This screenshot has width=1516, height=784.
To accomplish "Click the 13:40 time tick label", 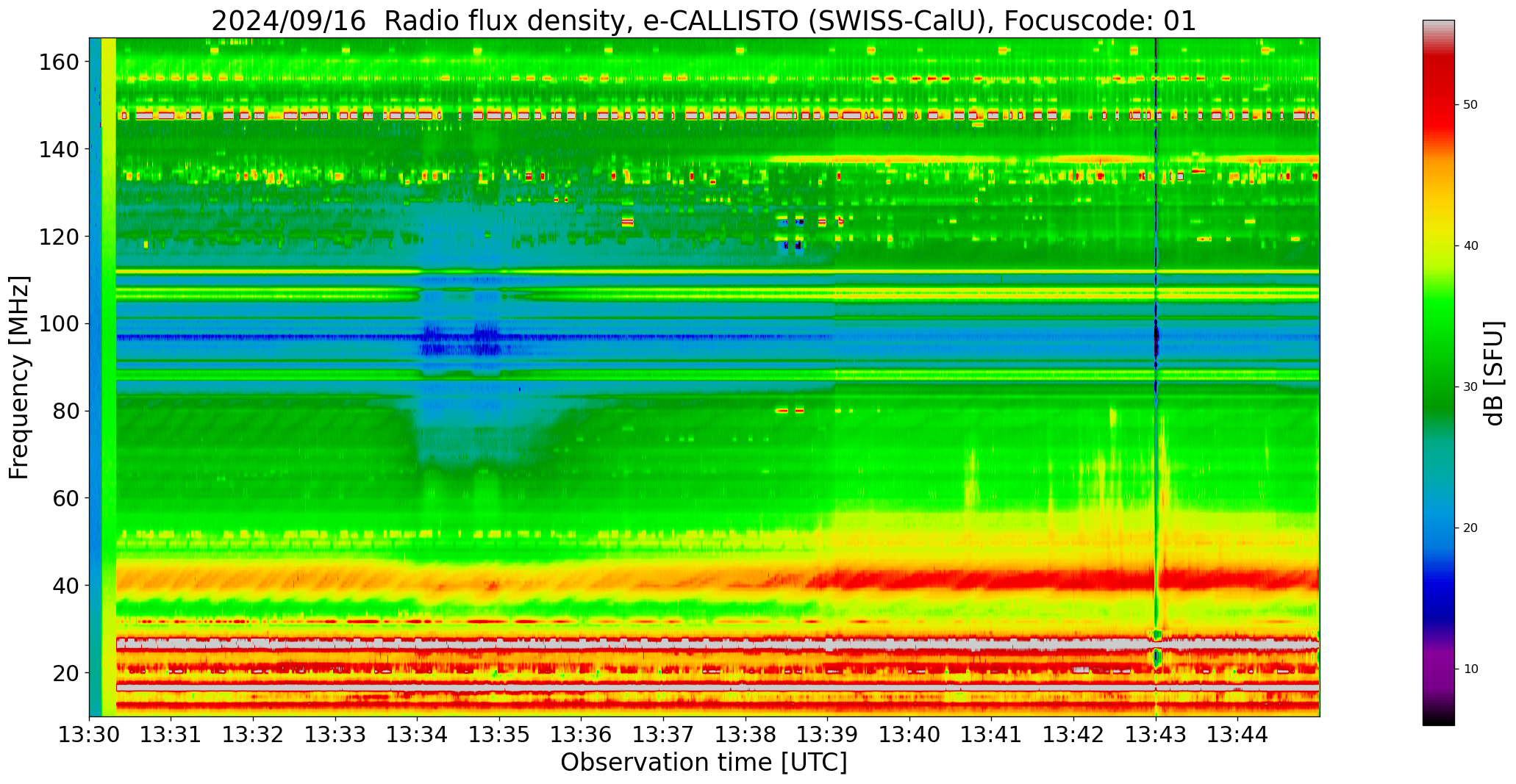I will coord(909,735).
